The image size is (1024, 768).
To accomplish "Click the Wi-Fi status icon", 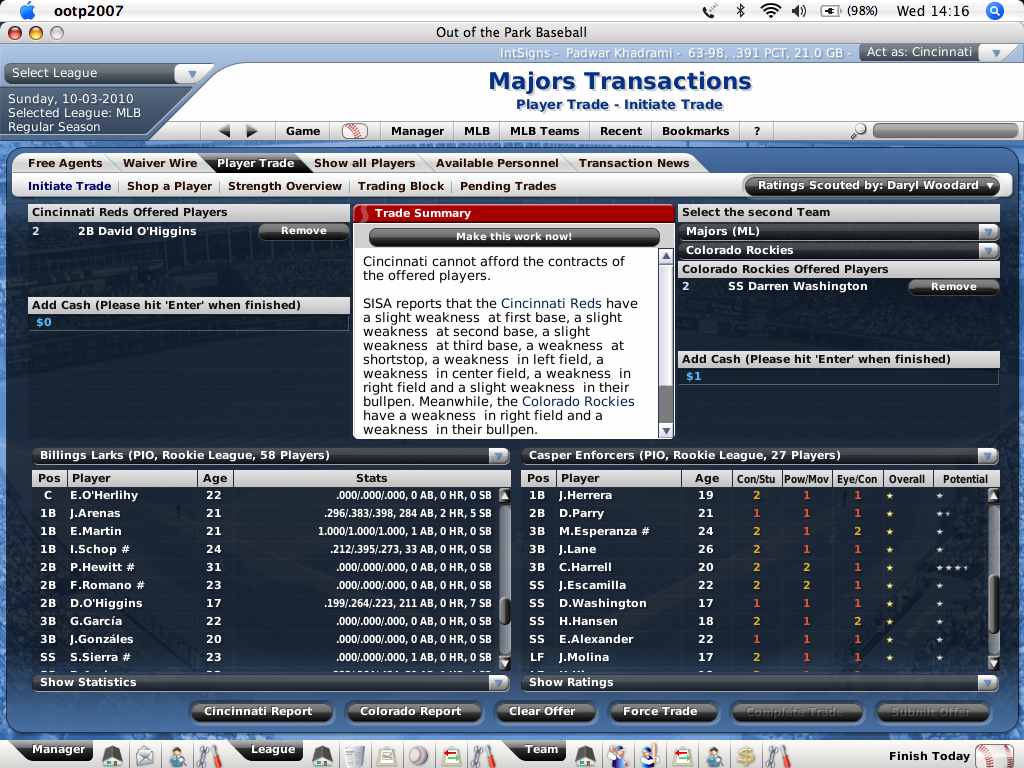I will 771,11.
